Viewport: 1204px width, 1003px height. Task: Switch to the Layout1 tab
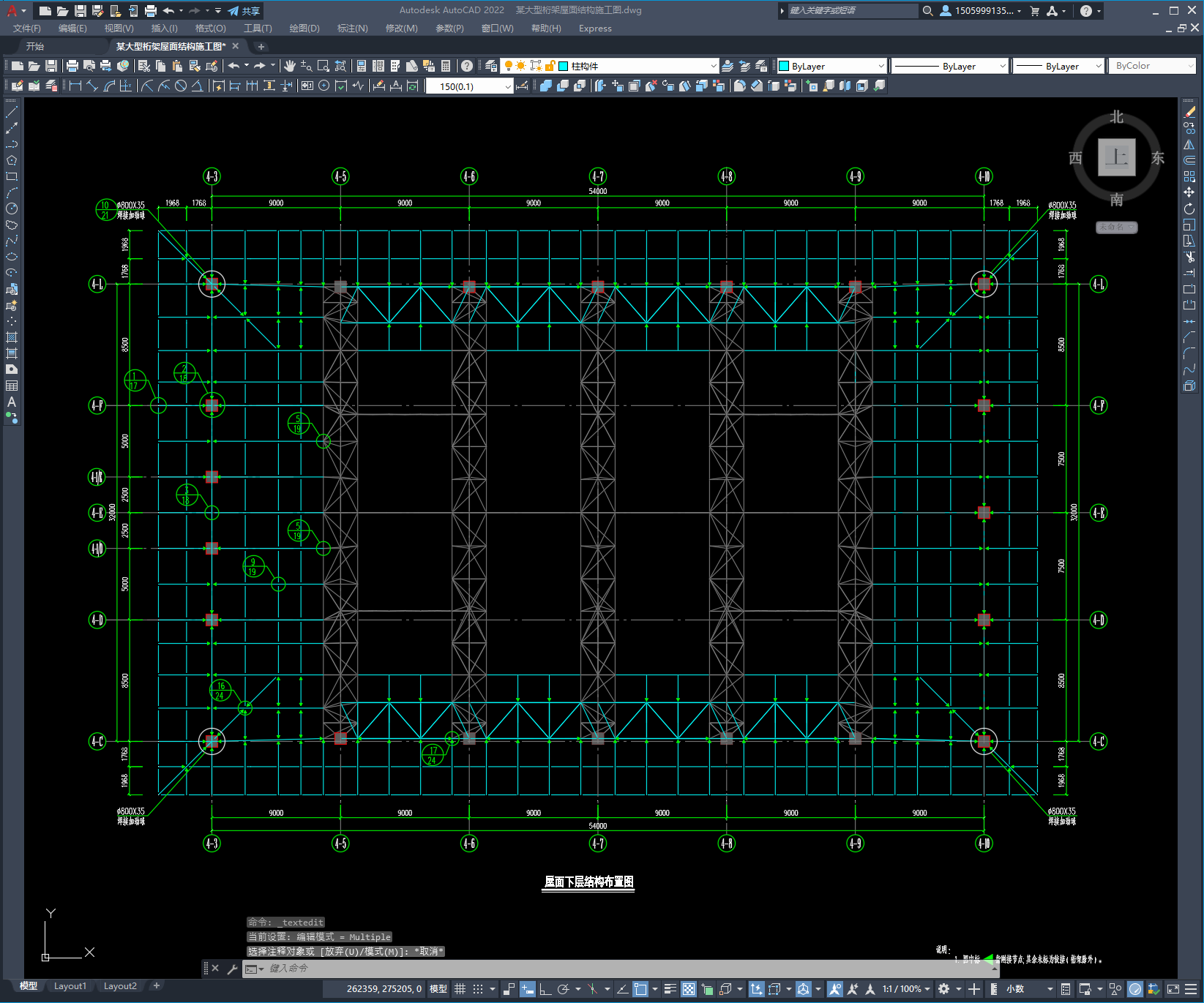click(70, 986)
